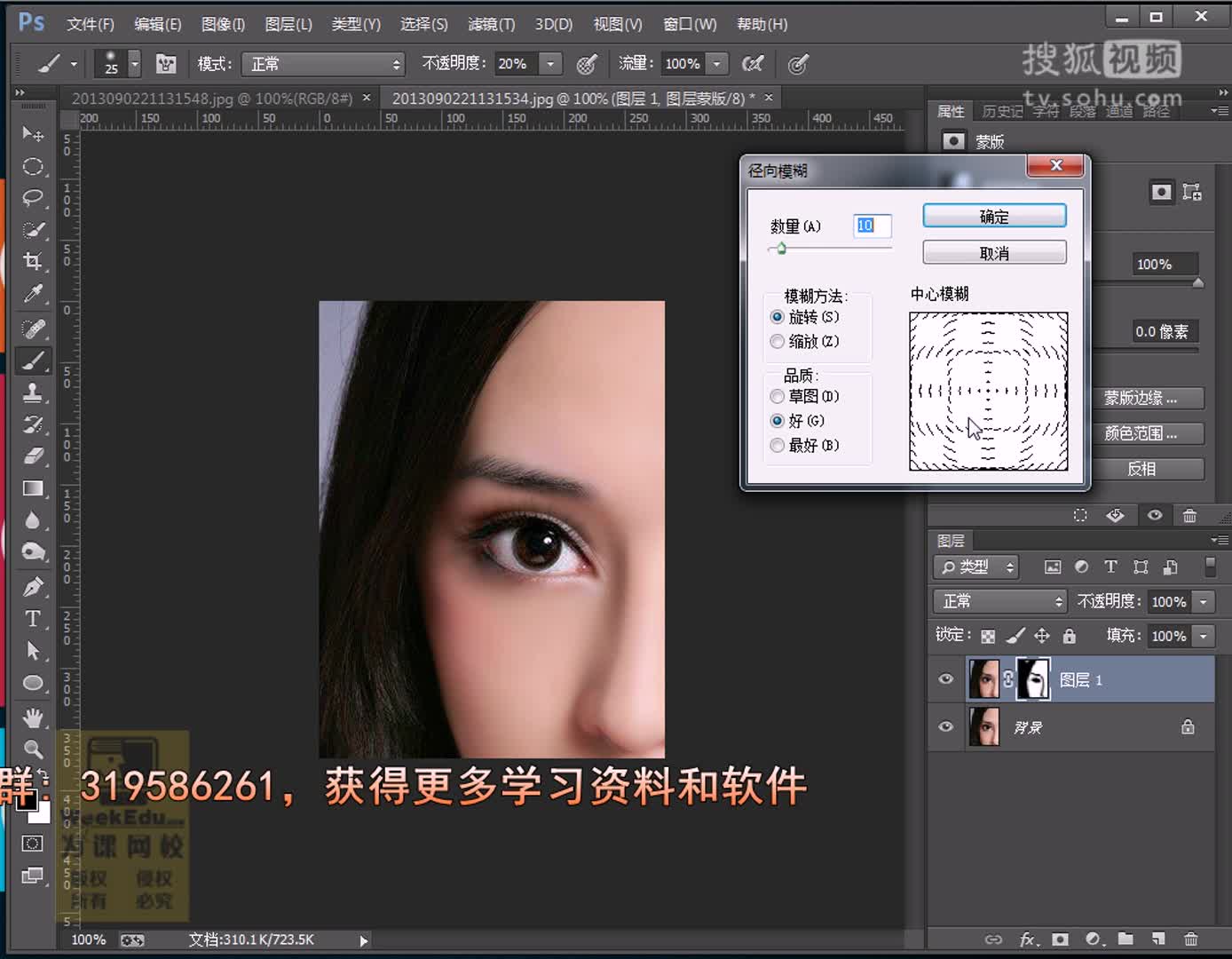The height and width of the screenshot is (959, 1232).
Task: Open the layer filter 类型 dropdown
Action: pos(976,567)
